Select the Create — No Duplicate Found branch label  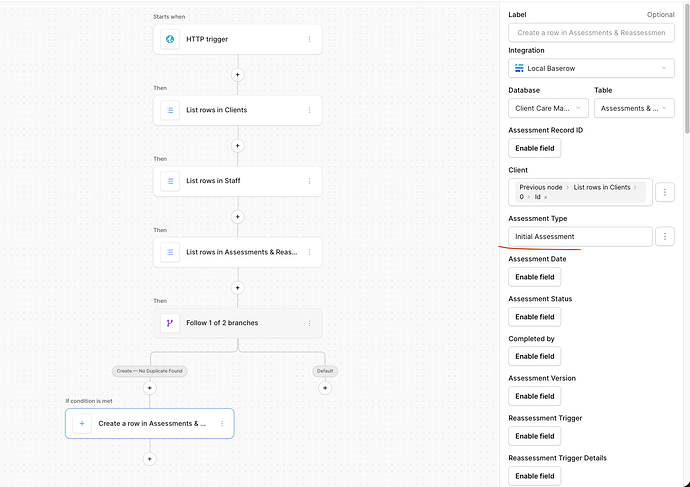(150, 371)
